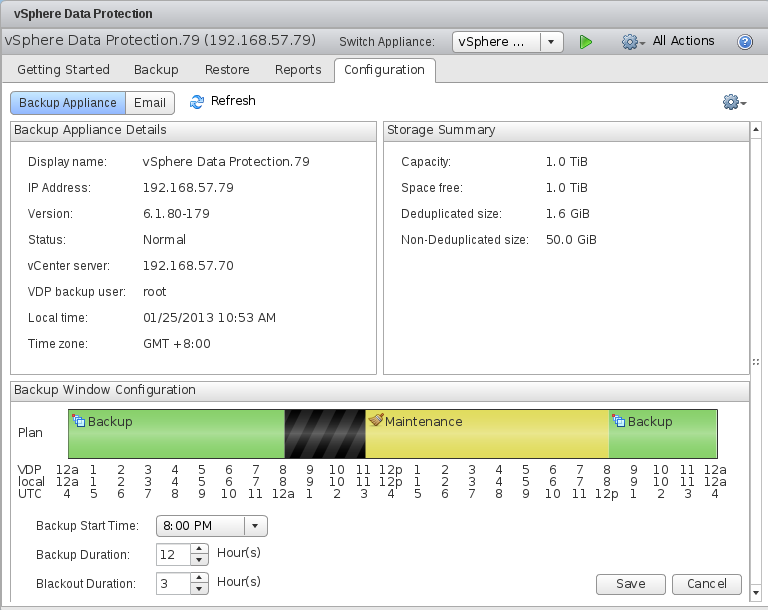Click the green play arrow icon

pyautogui.click(x=585, y=42)
